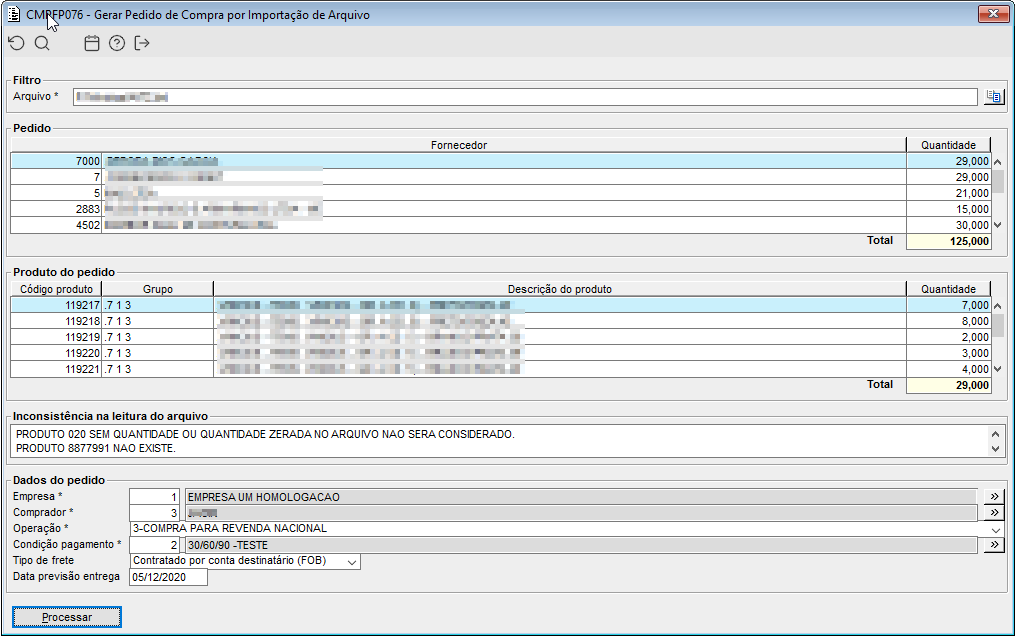Image resolution: width=1018 pixels, height=638 pixels.
Task: Click Grupo column header
Action: point(158,289)
